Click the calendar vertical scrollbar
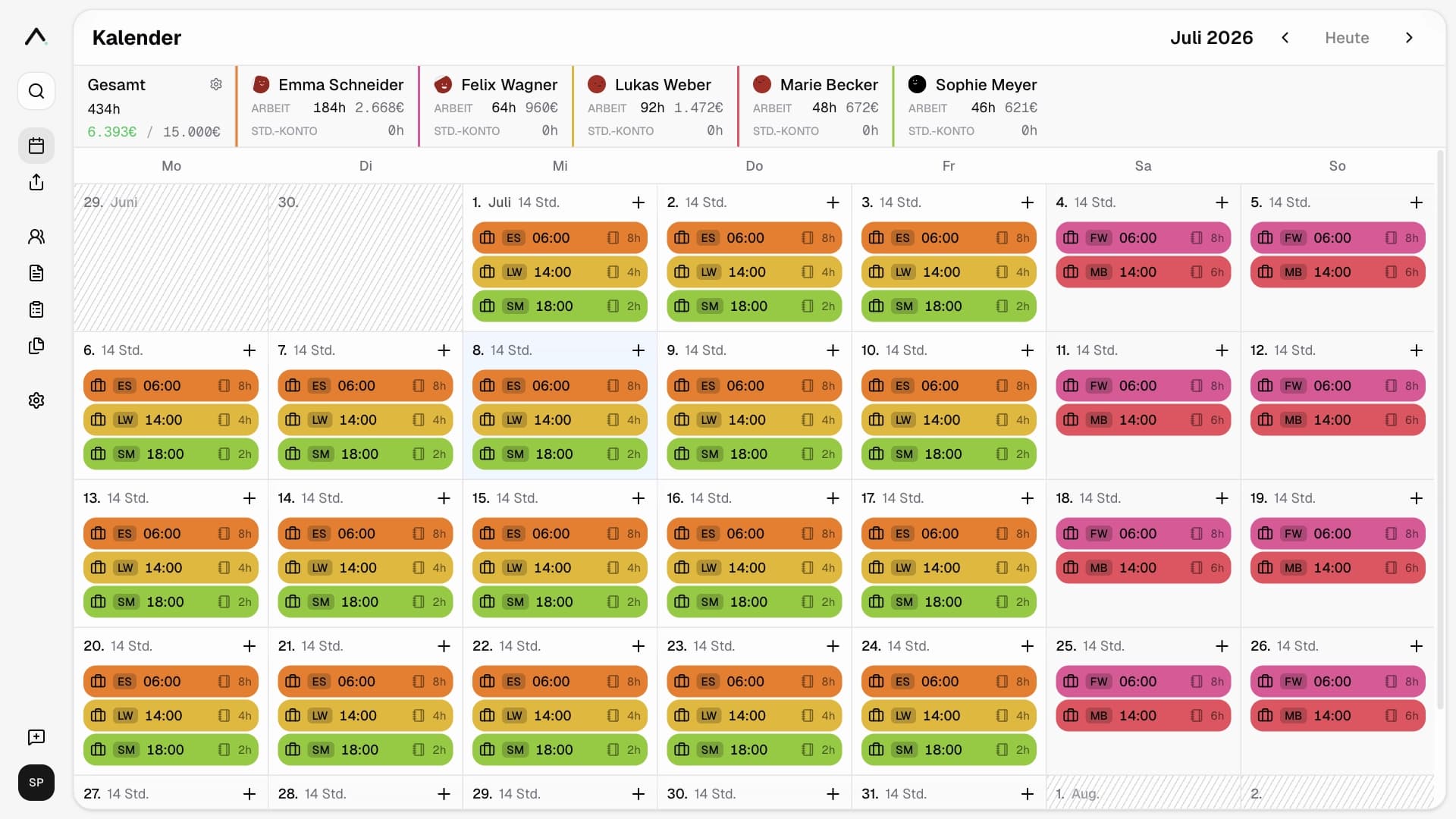The image size is (1456, 819). click(x=1441, y=429)
